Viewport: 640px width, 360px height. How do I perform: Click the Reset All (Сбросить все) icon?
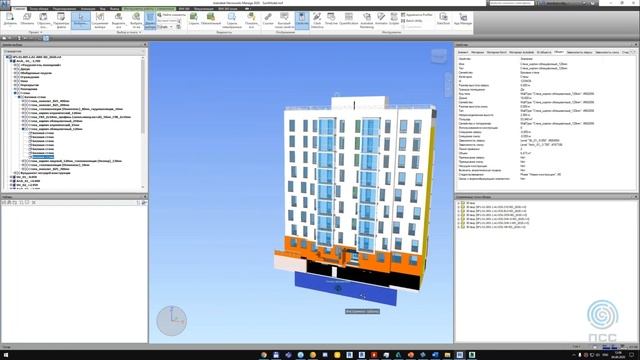pyautogui.click(x=44, y=19)
